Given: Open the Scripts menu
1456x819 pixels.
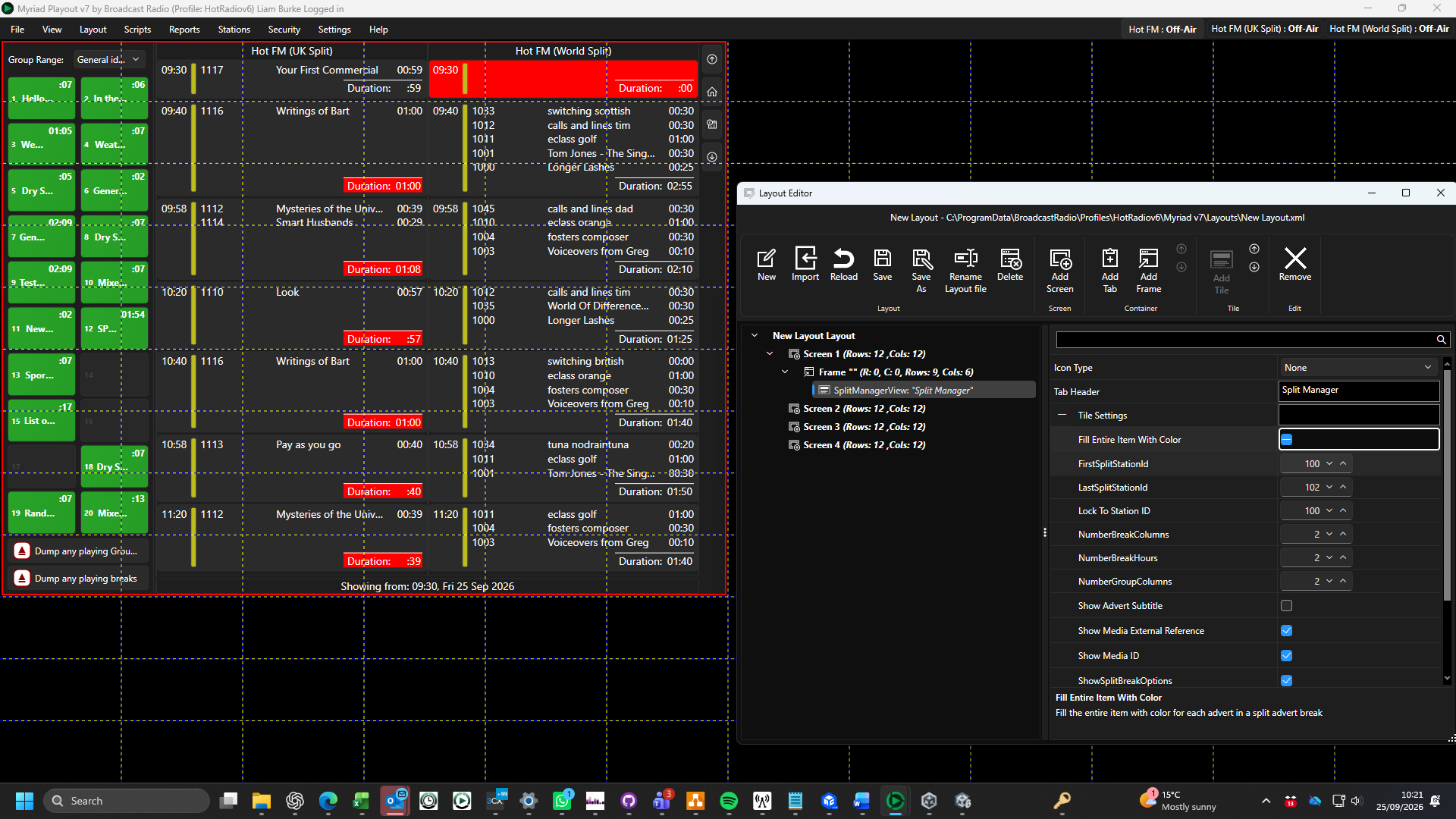Looking at the screenshot, I should click(x=137, y=30).
